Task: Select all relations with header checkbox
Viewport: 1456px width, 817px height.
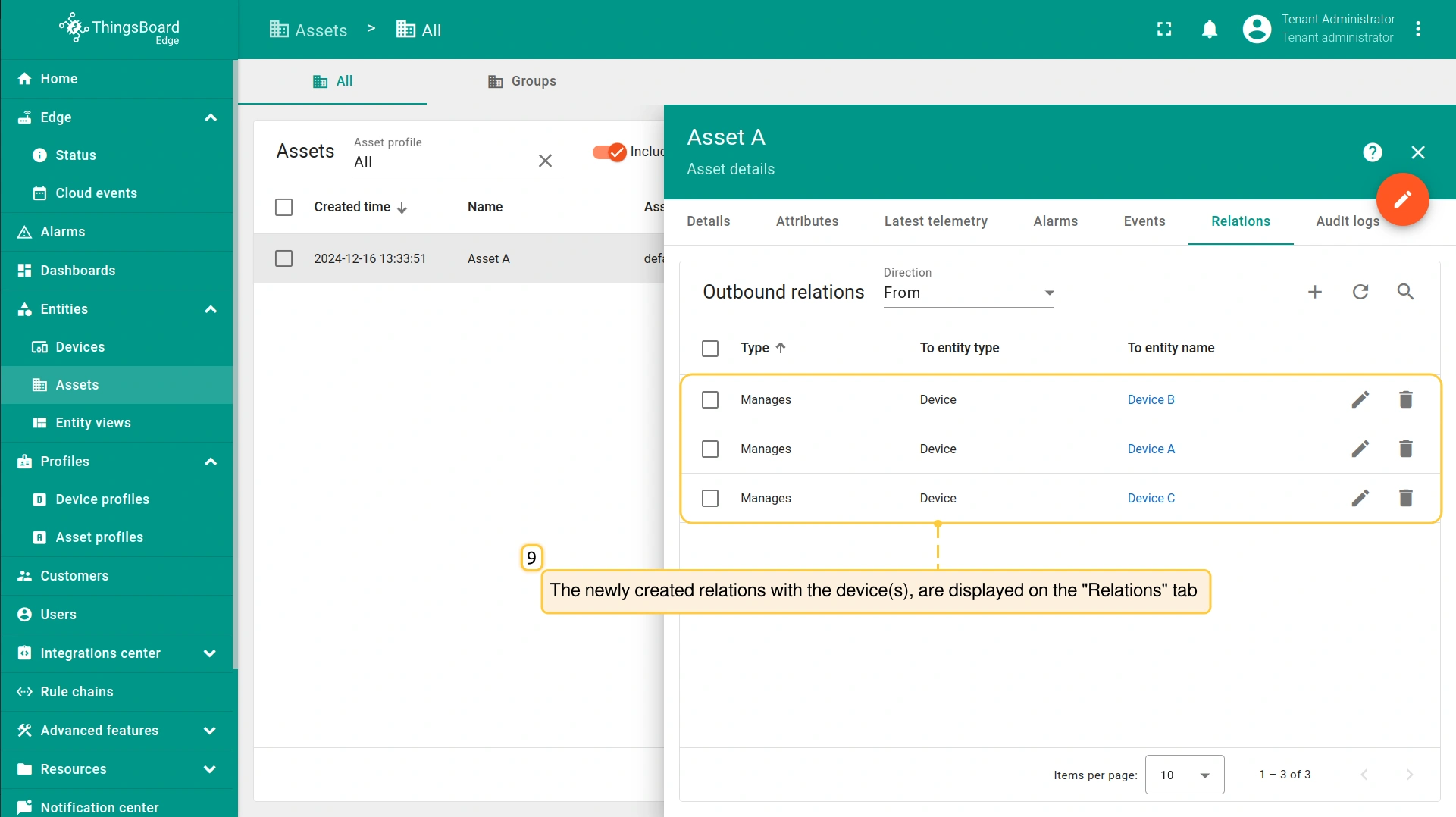Action: [x=710, y=348]
